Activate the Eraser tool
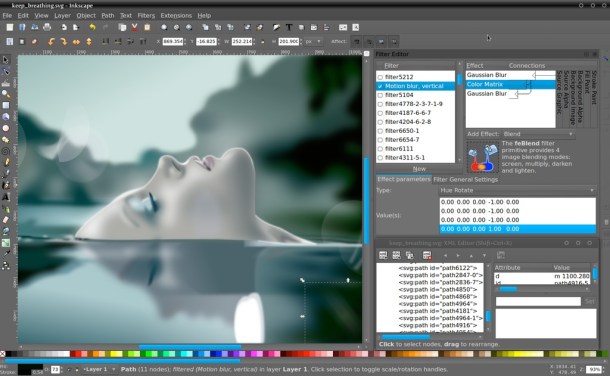This screenshot has height=376, width=610. tap(5, 220)
